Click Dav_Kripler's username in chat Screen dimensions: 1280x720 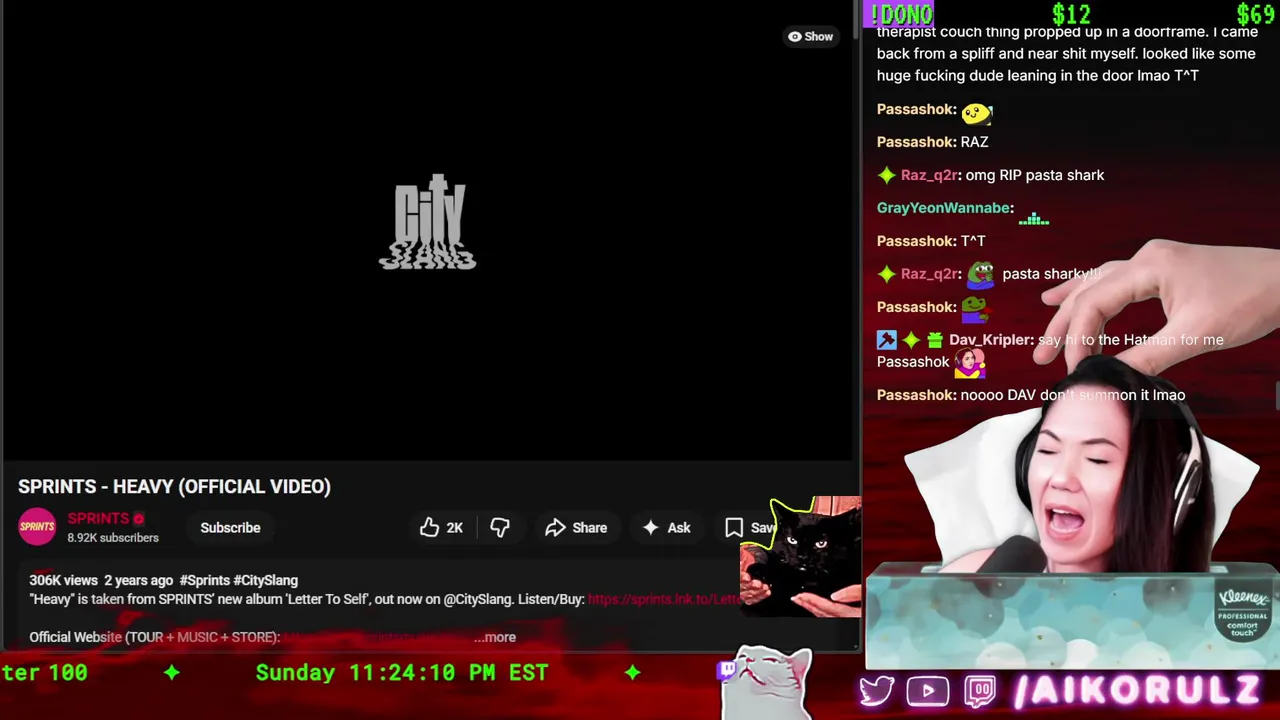point(989,340)
